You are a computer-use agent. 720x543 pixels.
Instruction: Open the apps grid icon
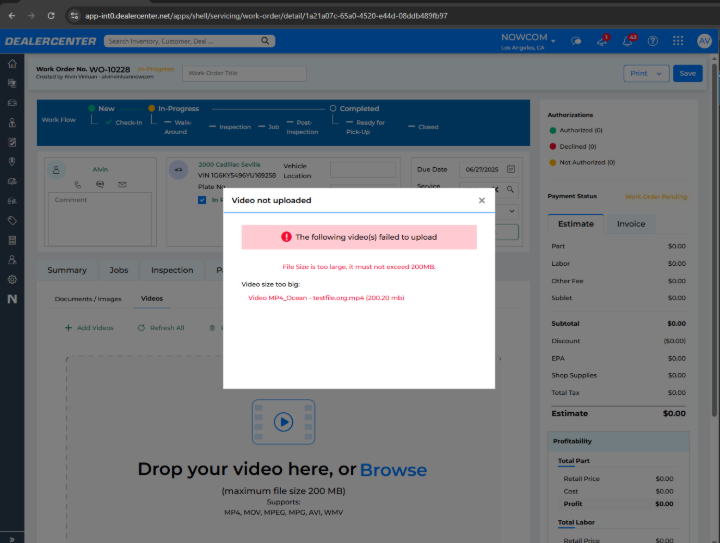tap(678, 41)
